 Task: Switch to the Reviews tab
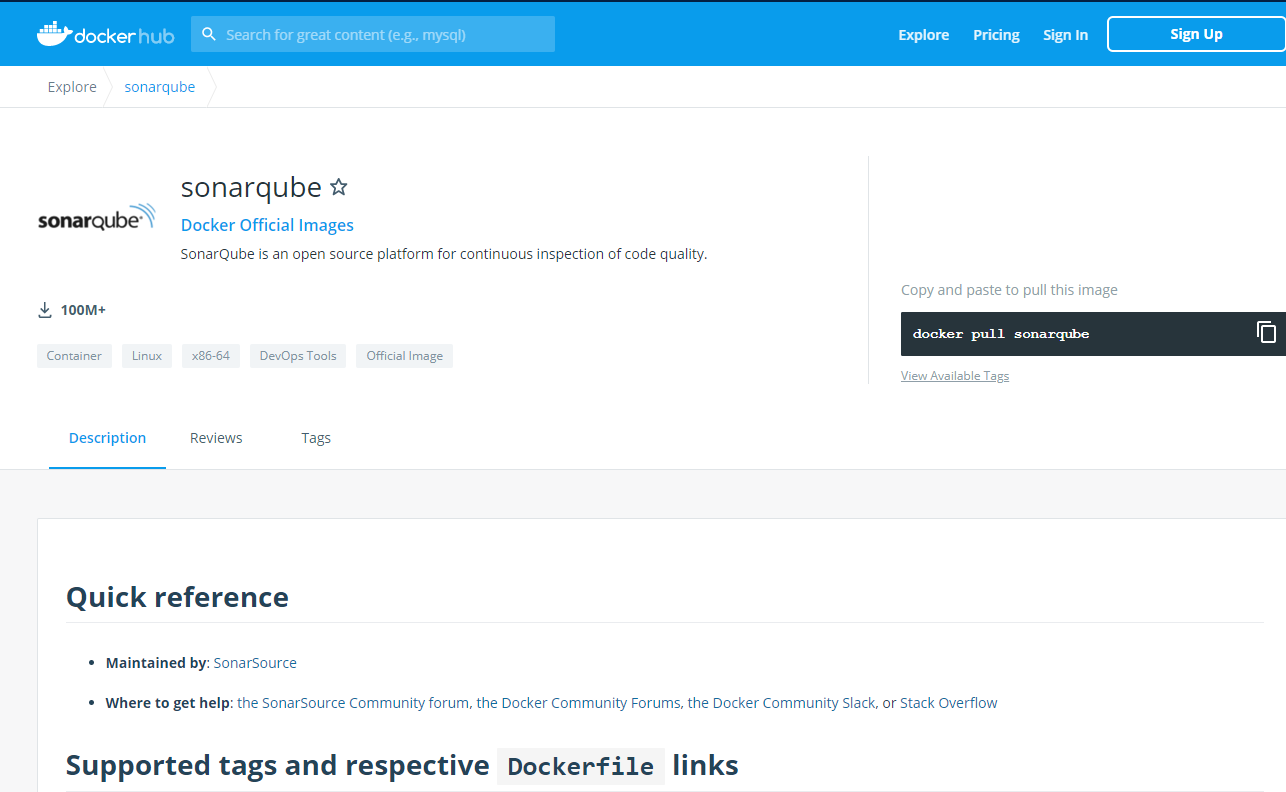(x=216, y=437)
